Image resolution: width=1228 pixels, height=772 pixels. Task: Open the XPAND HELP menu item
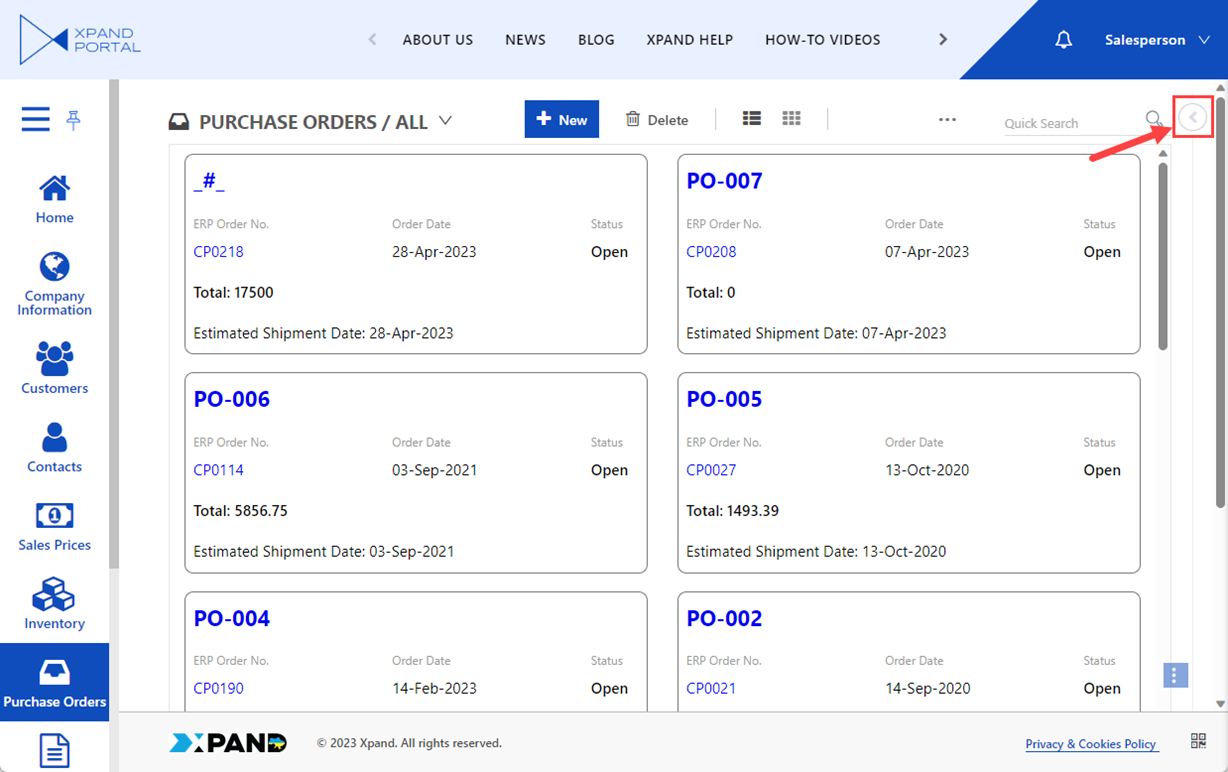pos(689,40)
